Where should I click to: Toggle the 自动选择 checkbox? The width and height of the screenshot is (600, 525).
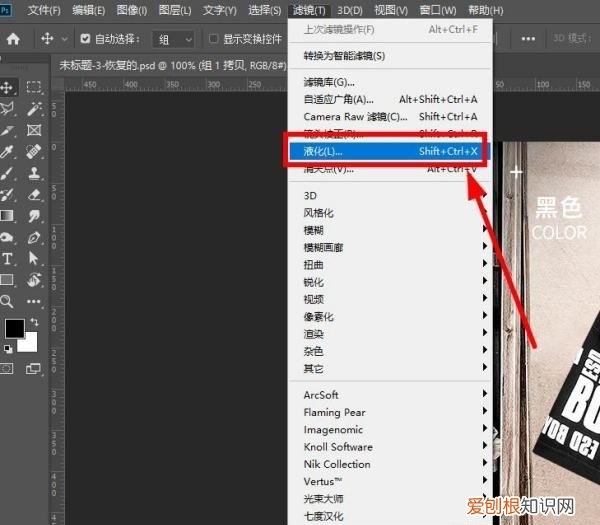85,39
